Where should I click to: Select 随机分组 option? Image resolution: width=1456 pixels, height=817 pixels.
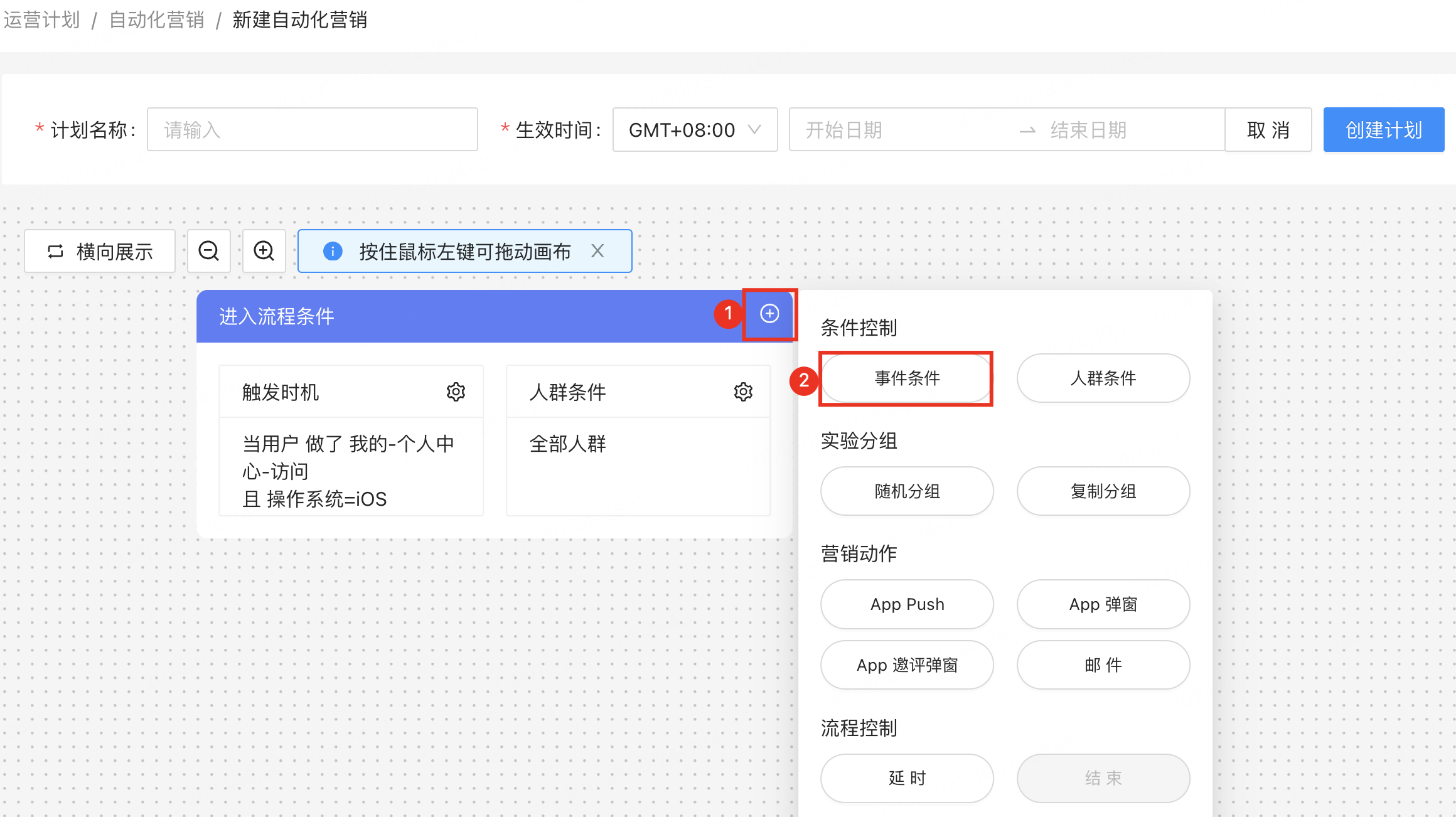pos(907,491)
